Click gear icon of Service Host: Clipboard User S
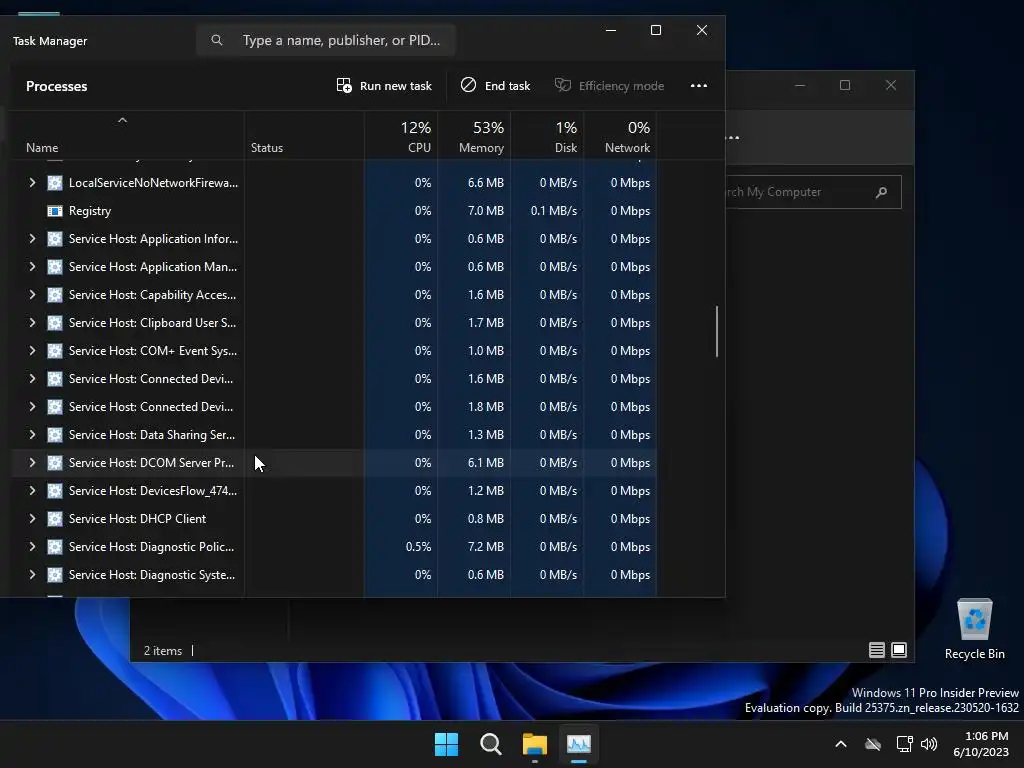 55,323
